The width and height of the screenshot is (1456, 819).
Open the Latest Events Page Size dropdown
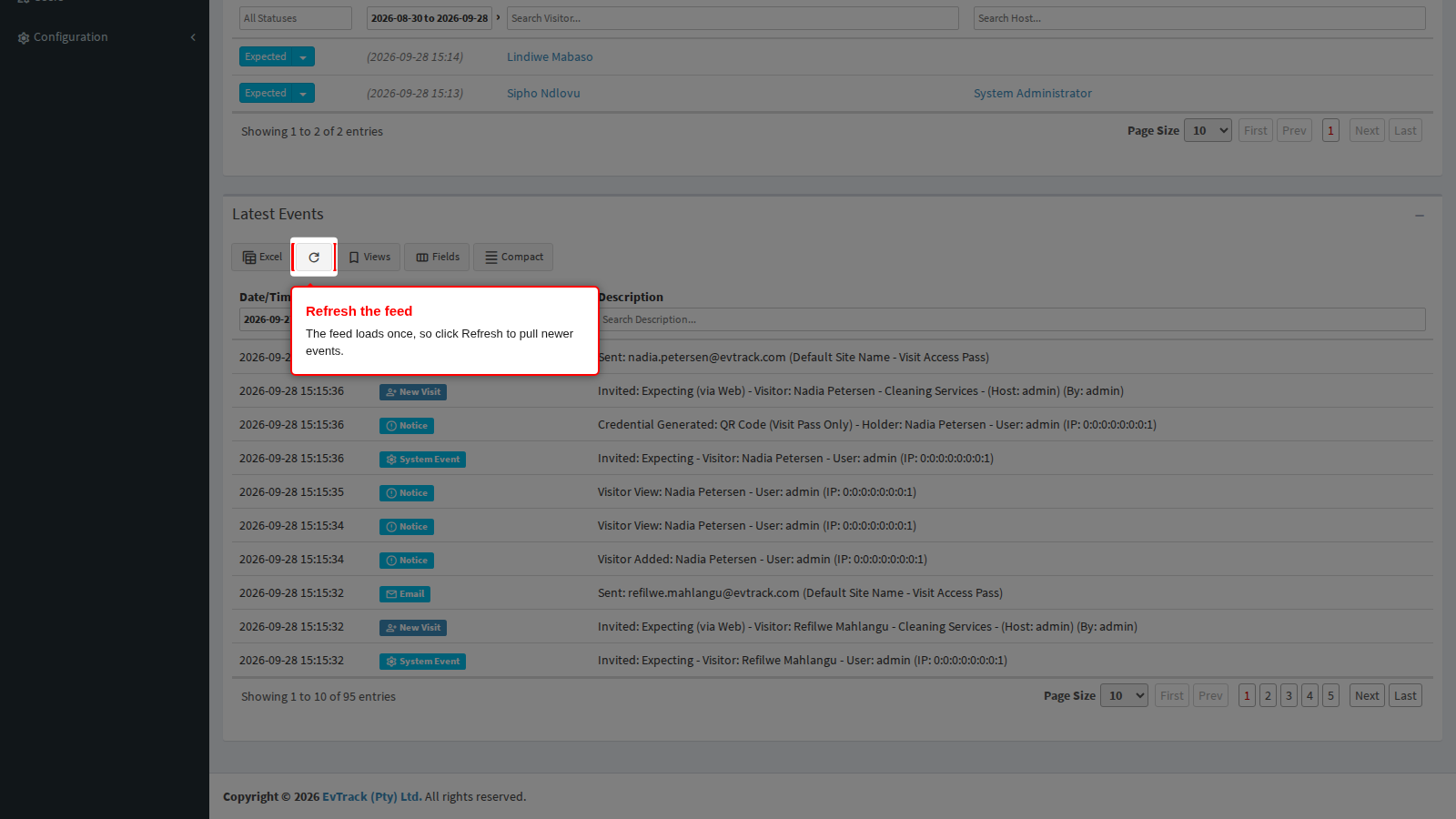click(1124, 695)
